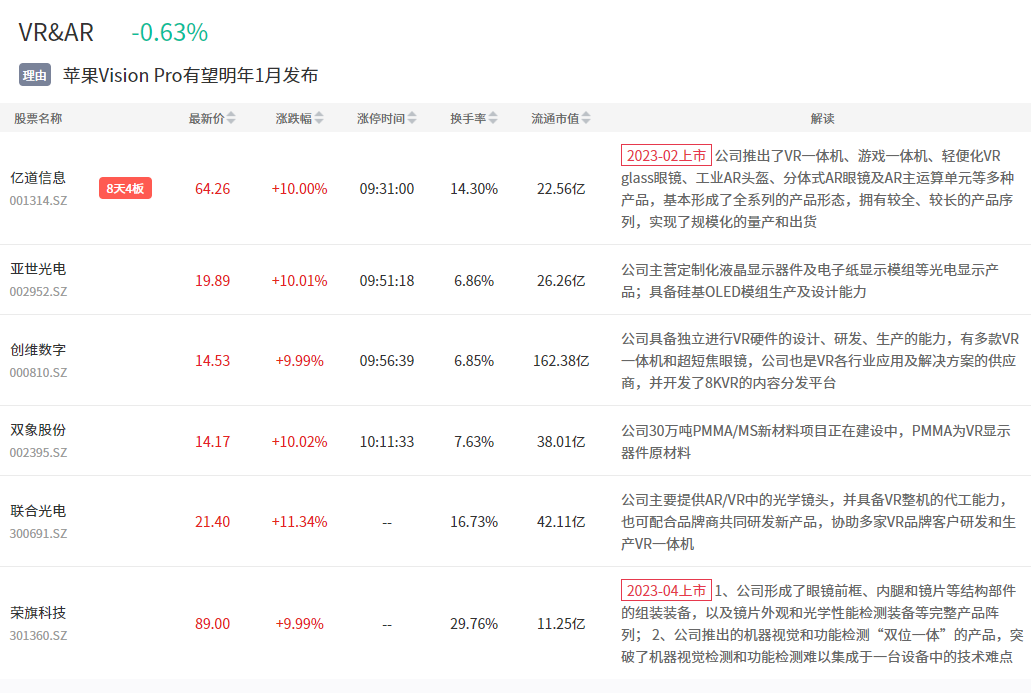The width and height of the screenshot is (1031, 693).
Task: Open stock 亚世光电
Action: click(38, 269)
